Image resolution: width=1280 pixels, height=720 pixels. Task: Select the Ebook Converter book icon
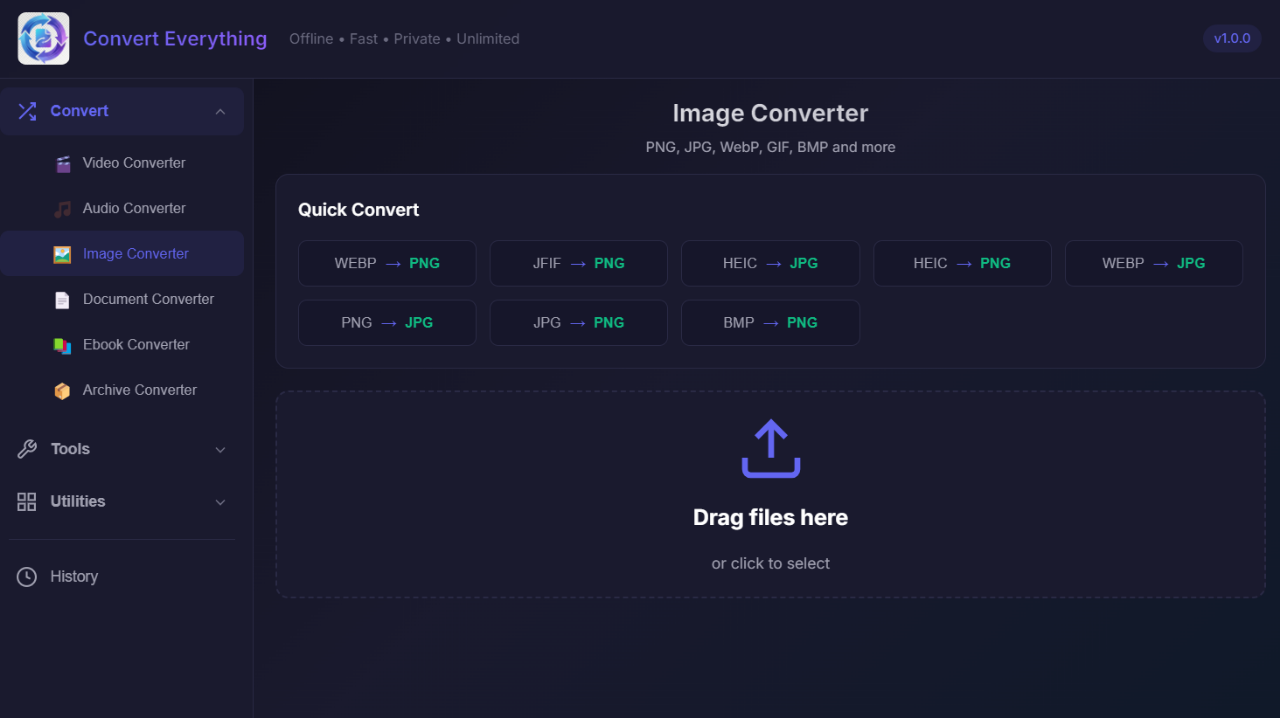[62, 344]
